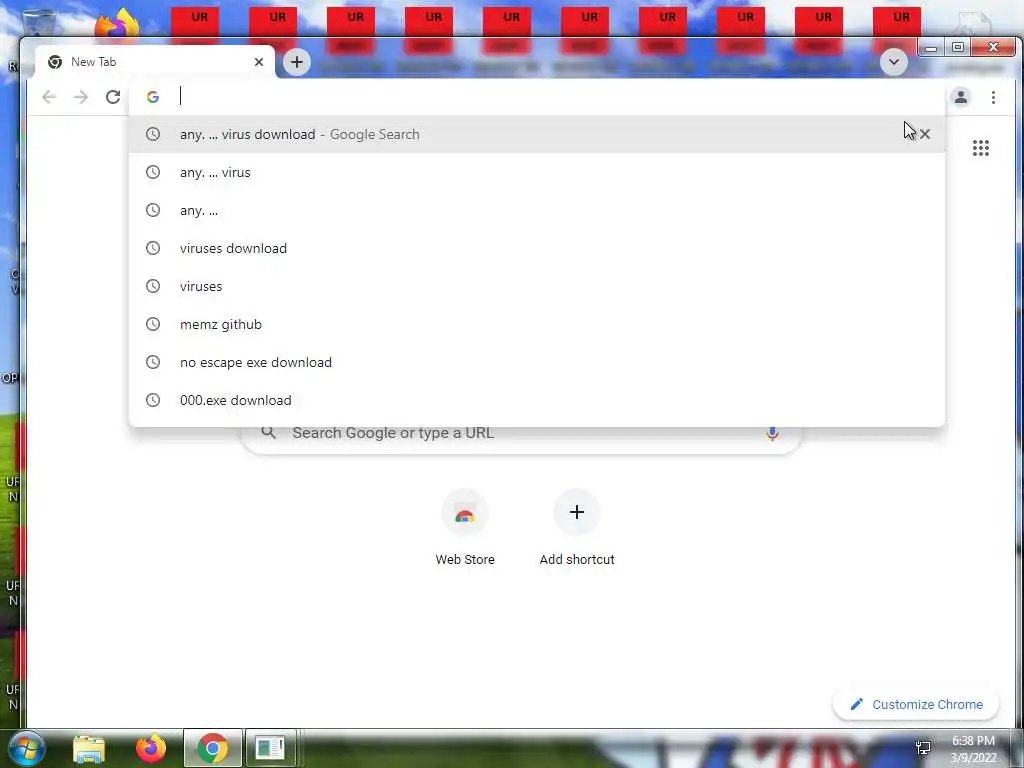The height and width of the screenshot is (768, 1024).
Task: Reload the page with refresh icon
Action: [x=113, y=97]
